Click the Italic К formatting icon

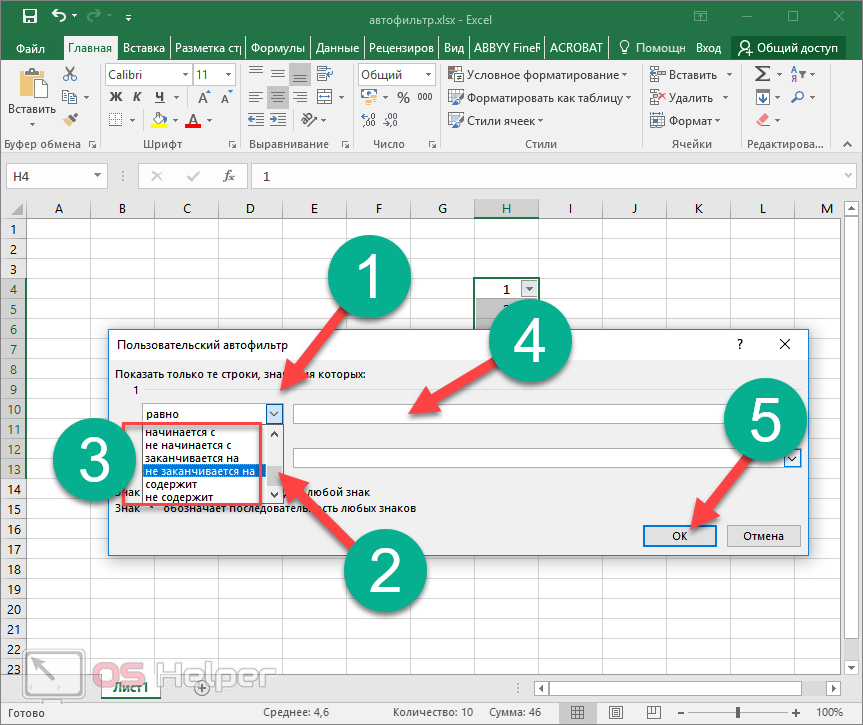point(135,97)
